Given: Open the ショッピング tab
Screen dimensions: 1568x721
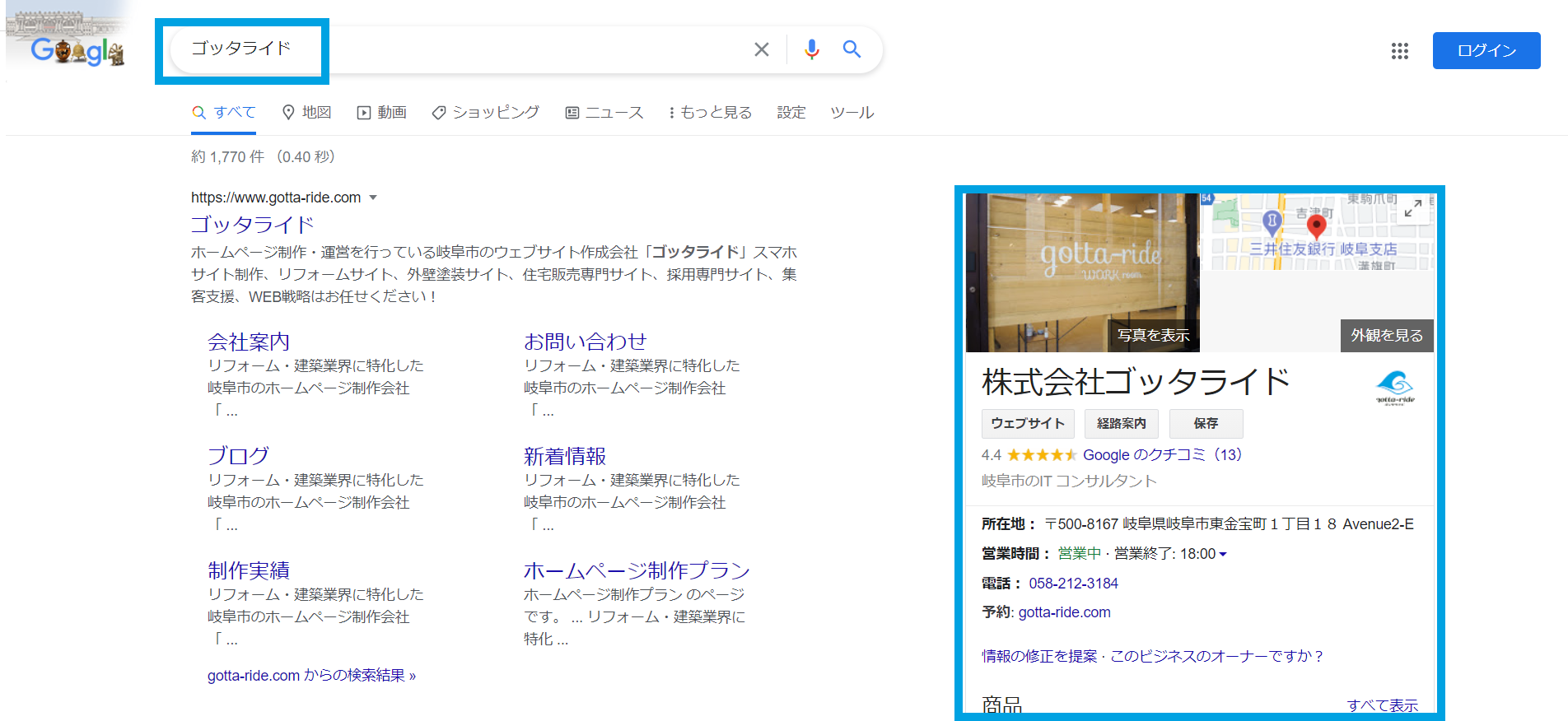Looking at the screenshot, I should (486, 113).
